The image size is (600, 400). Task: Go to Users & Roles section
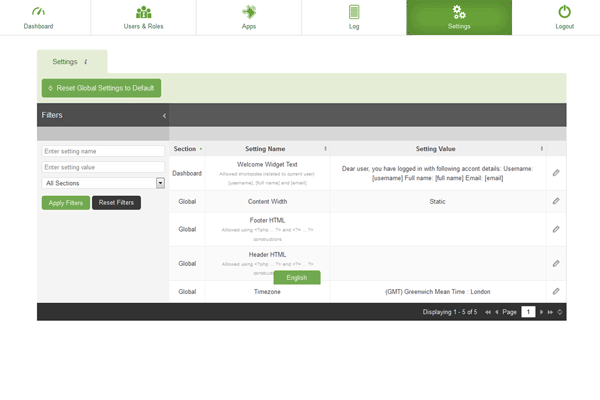pos(144,17)
